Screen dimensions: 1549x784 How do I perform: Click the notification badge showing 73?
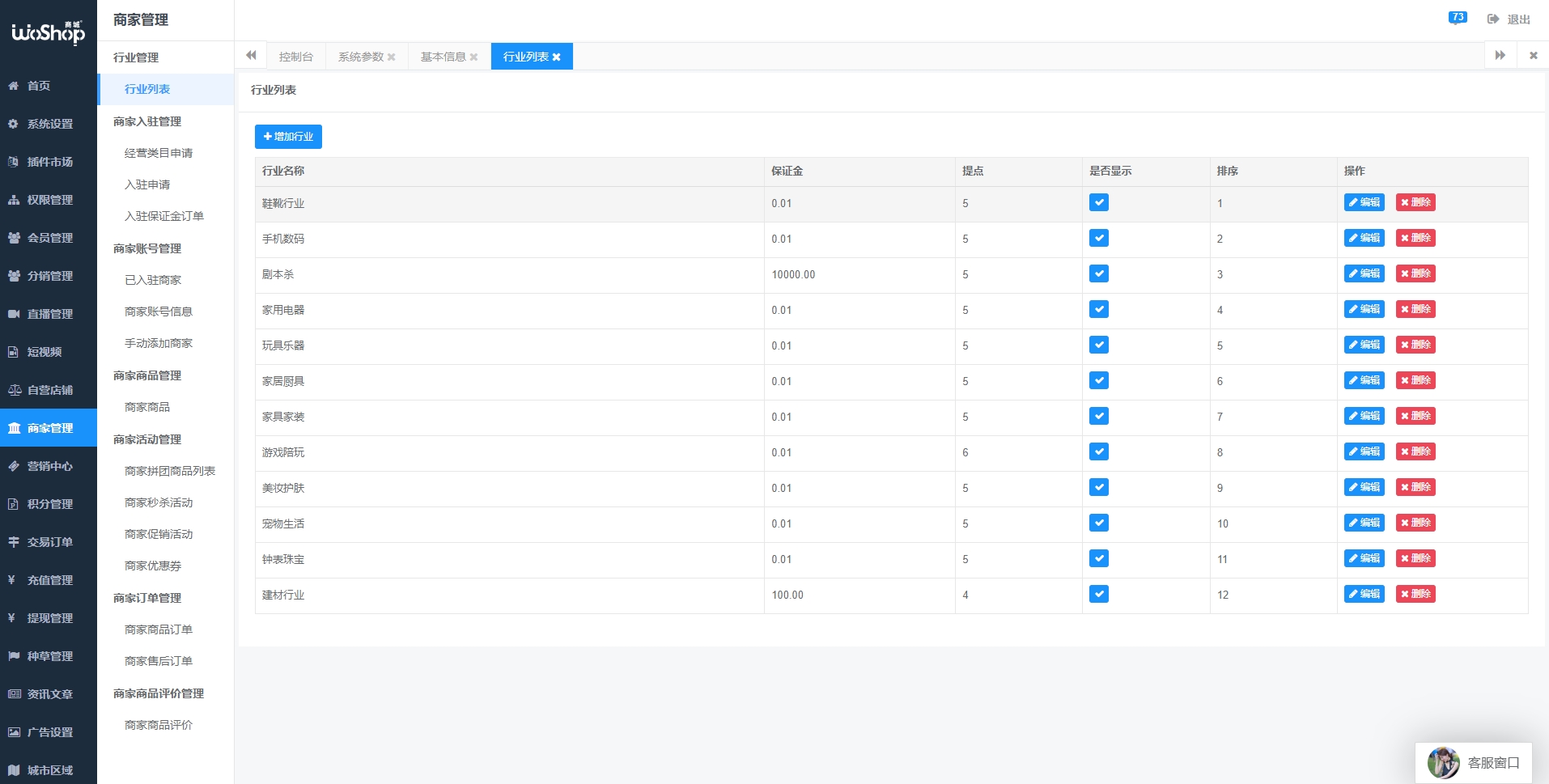pyautogui.click(x=1458, y=18)
